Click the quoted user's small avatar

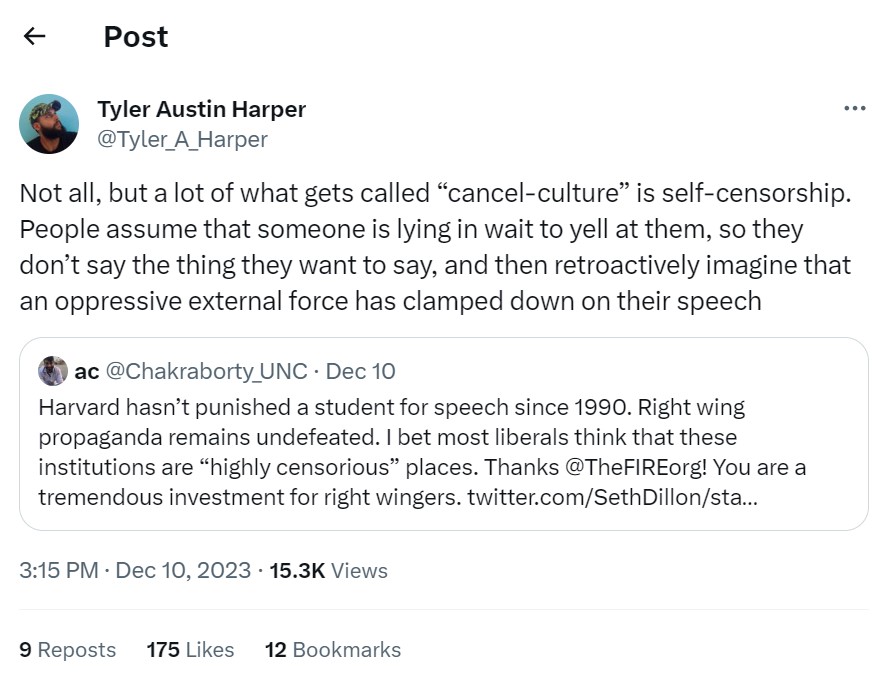tap(53, 371)
